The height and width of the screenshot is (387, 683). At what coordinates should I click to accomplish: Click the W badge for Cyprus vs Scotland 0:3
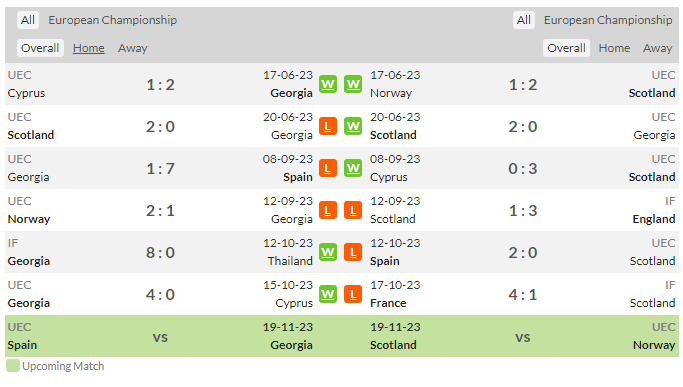click(353, 168)
